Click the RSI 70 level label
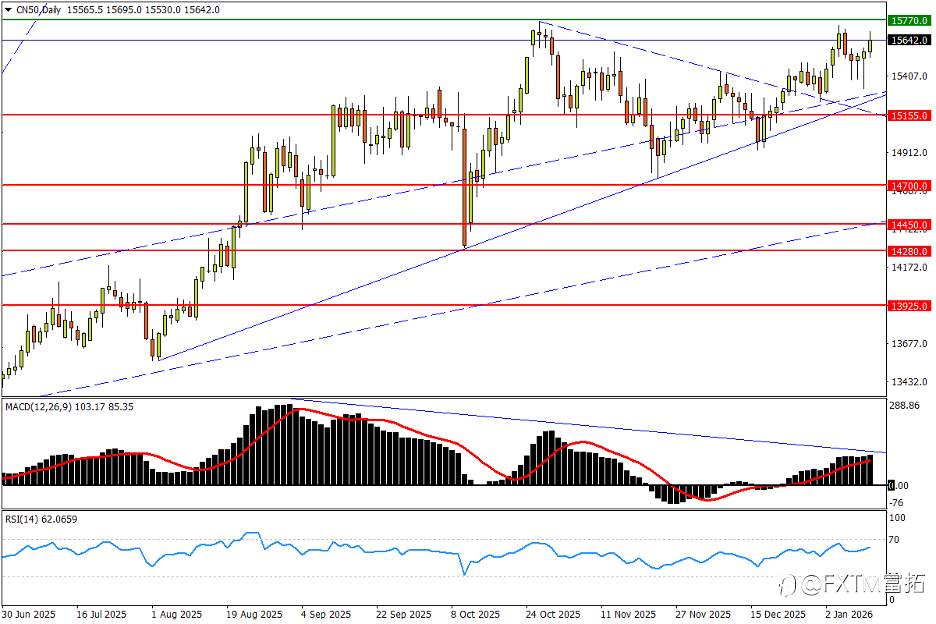Image resolution: width=936 pixels, height=624 pixels. point(894,540)
